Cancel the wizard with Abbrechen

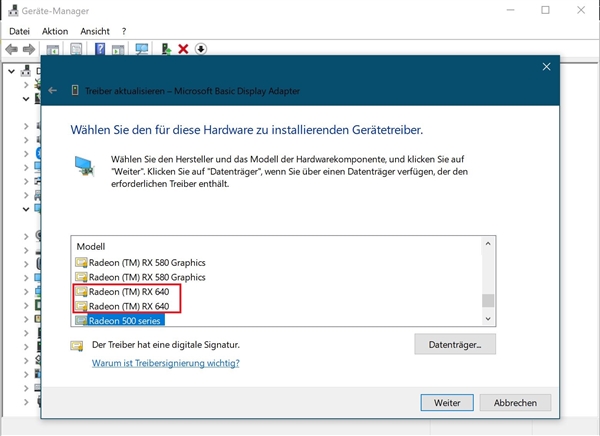(x=515, y=402)
